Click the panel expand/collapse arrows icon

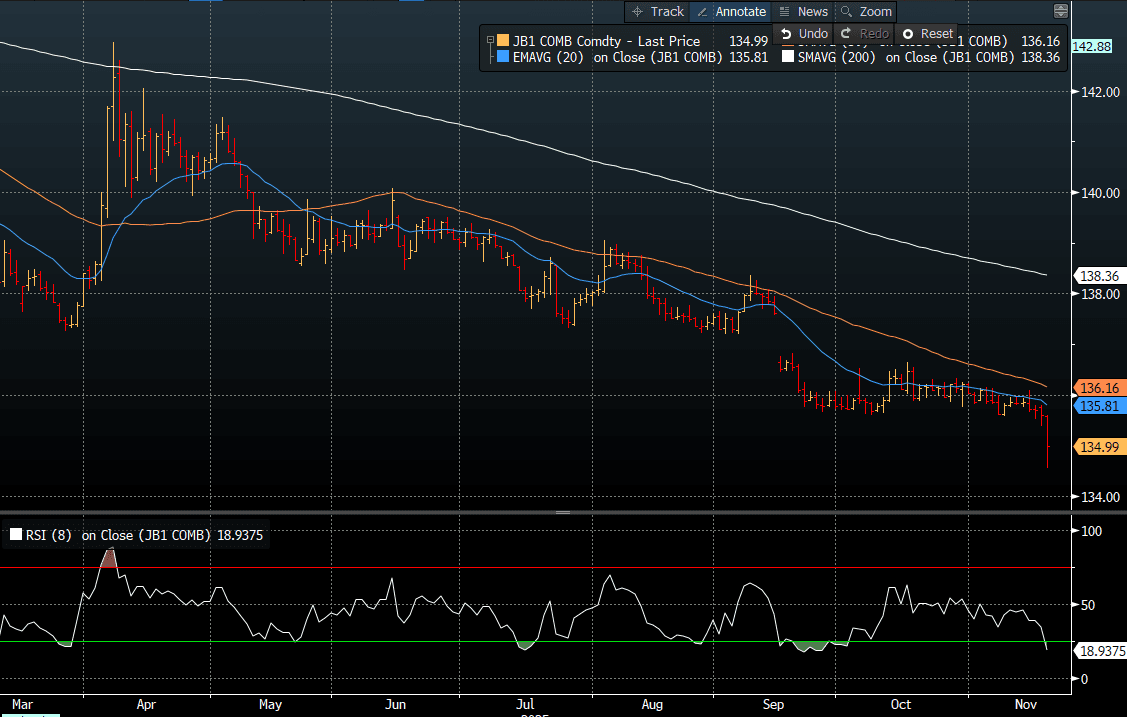click(1061, 11)
